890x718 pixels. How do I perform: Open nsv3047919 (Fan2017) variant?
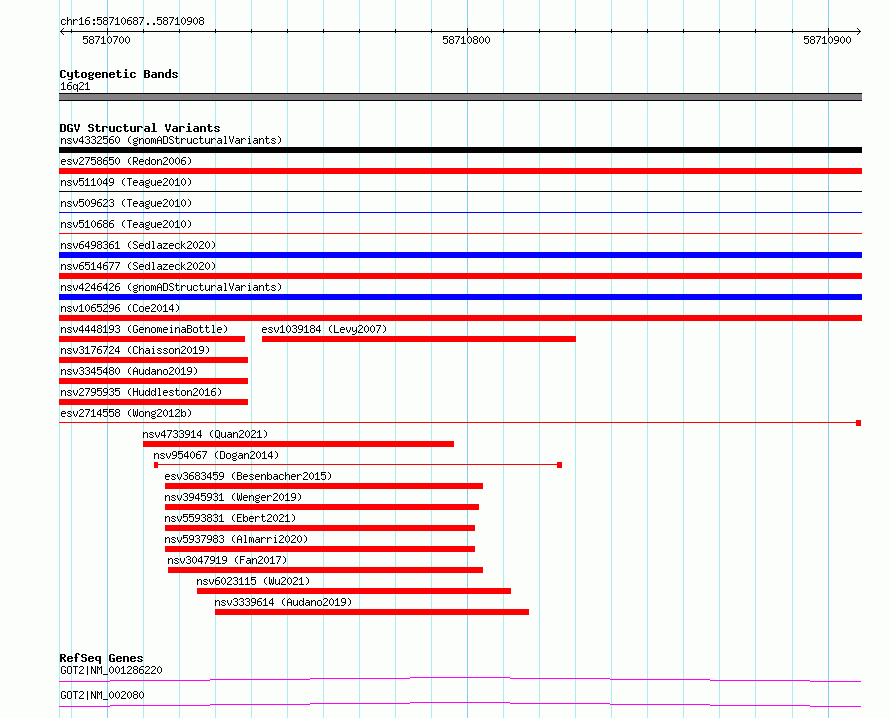point(227,560)
